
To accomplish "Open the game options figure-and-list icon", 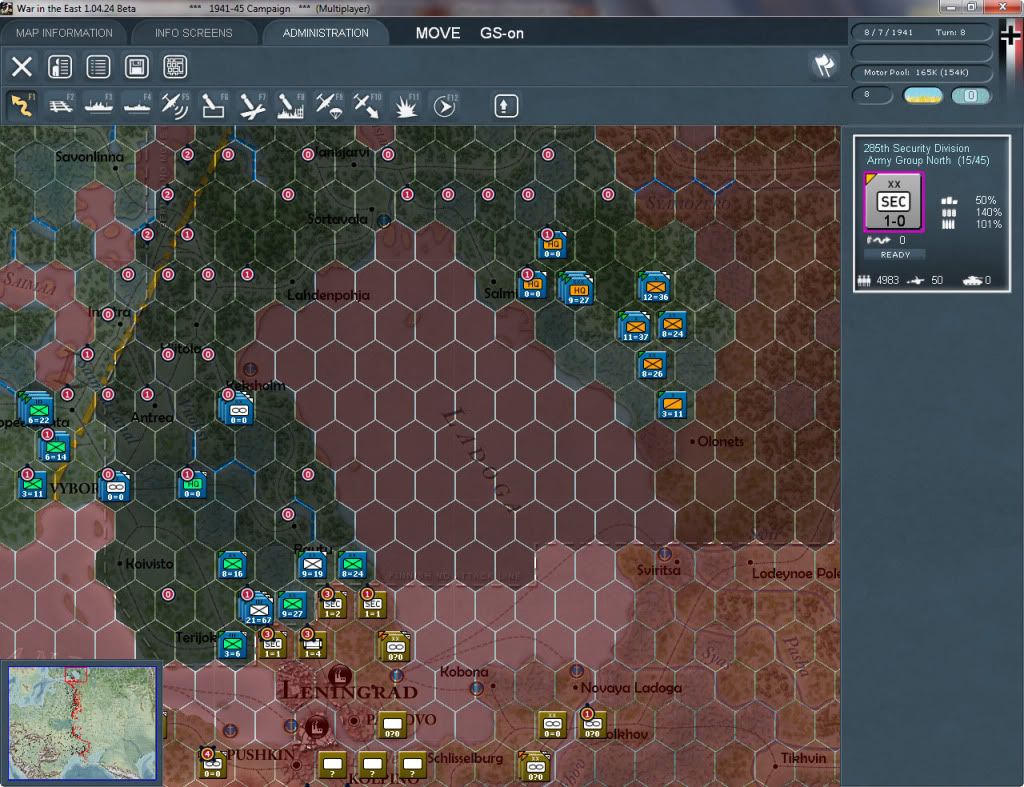I will click(x=60, y=67).
